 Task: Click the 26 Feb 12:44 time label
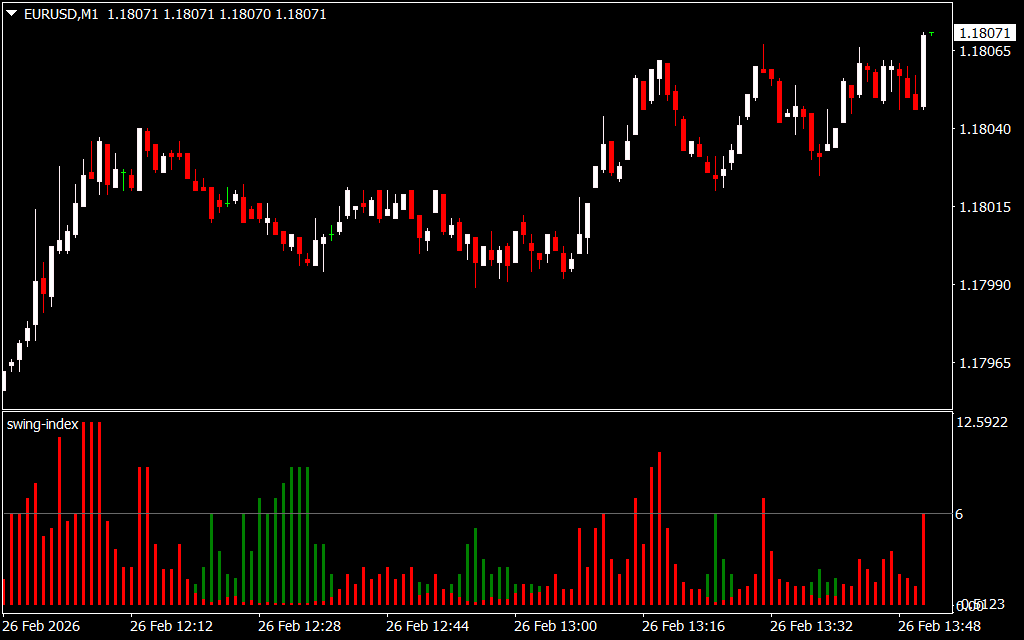pos(427,626)
